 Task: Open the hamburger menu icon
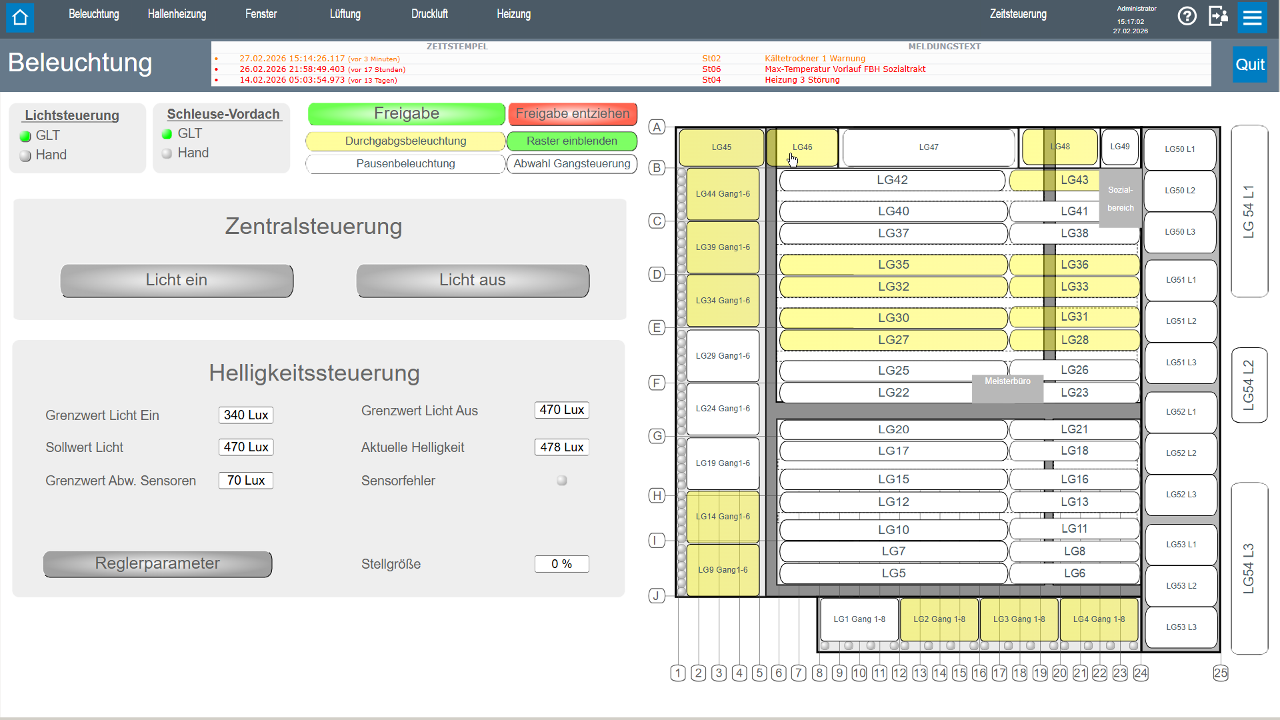click(1252, 17)
